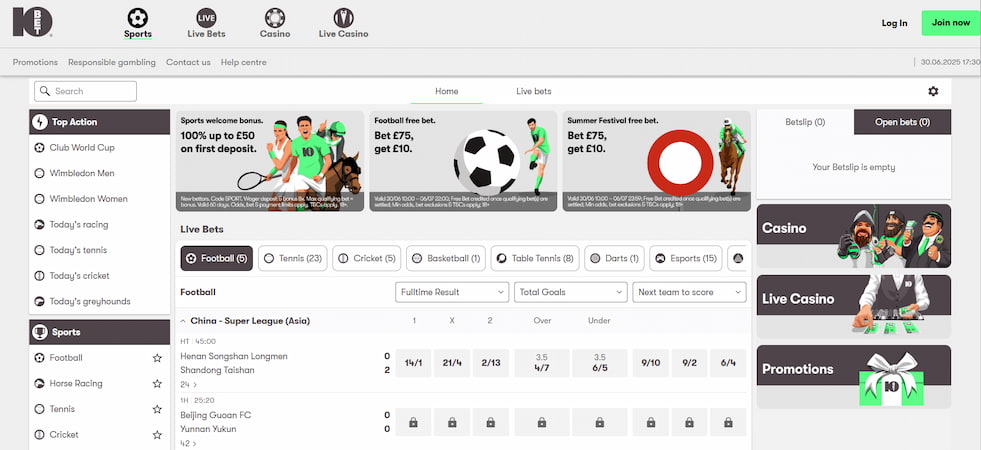Open Sports via the football icon

(138, 18)
